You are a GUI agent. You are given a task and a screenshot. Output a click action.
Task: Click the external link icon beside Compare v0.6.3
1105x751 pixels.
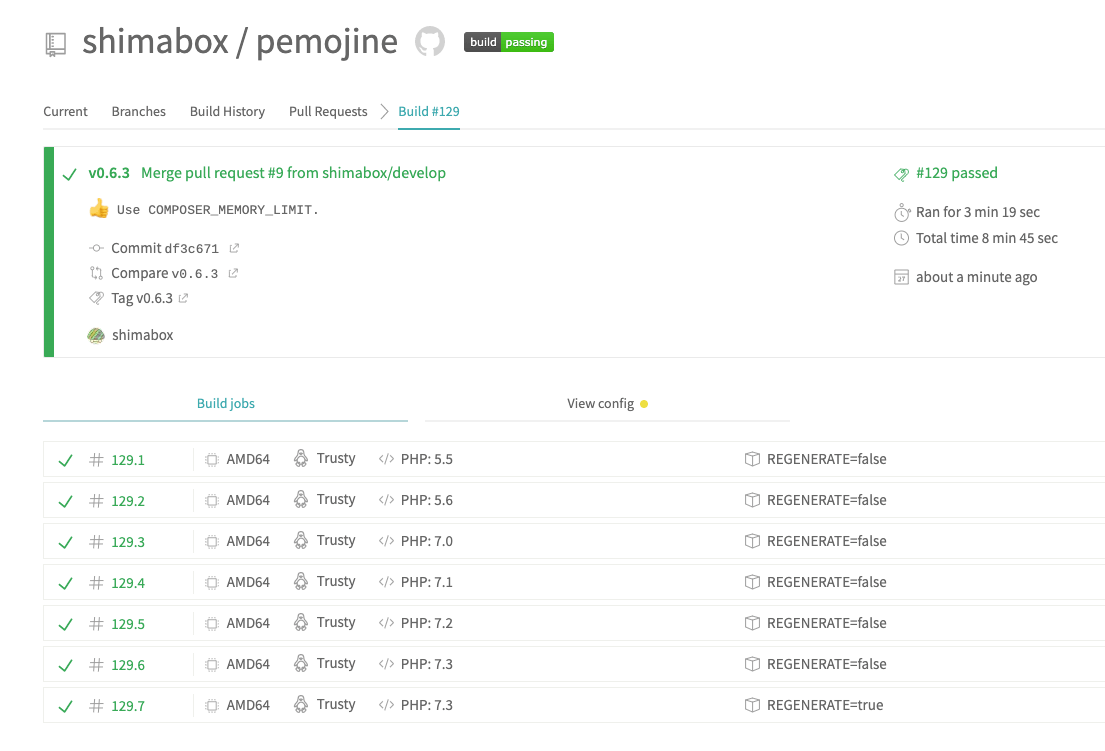(x=233, y=273)
